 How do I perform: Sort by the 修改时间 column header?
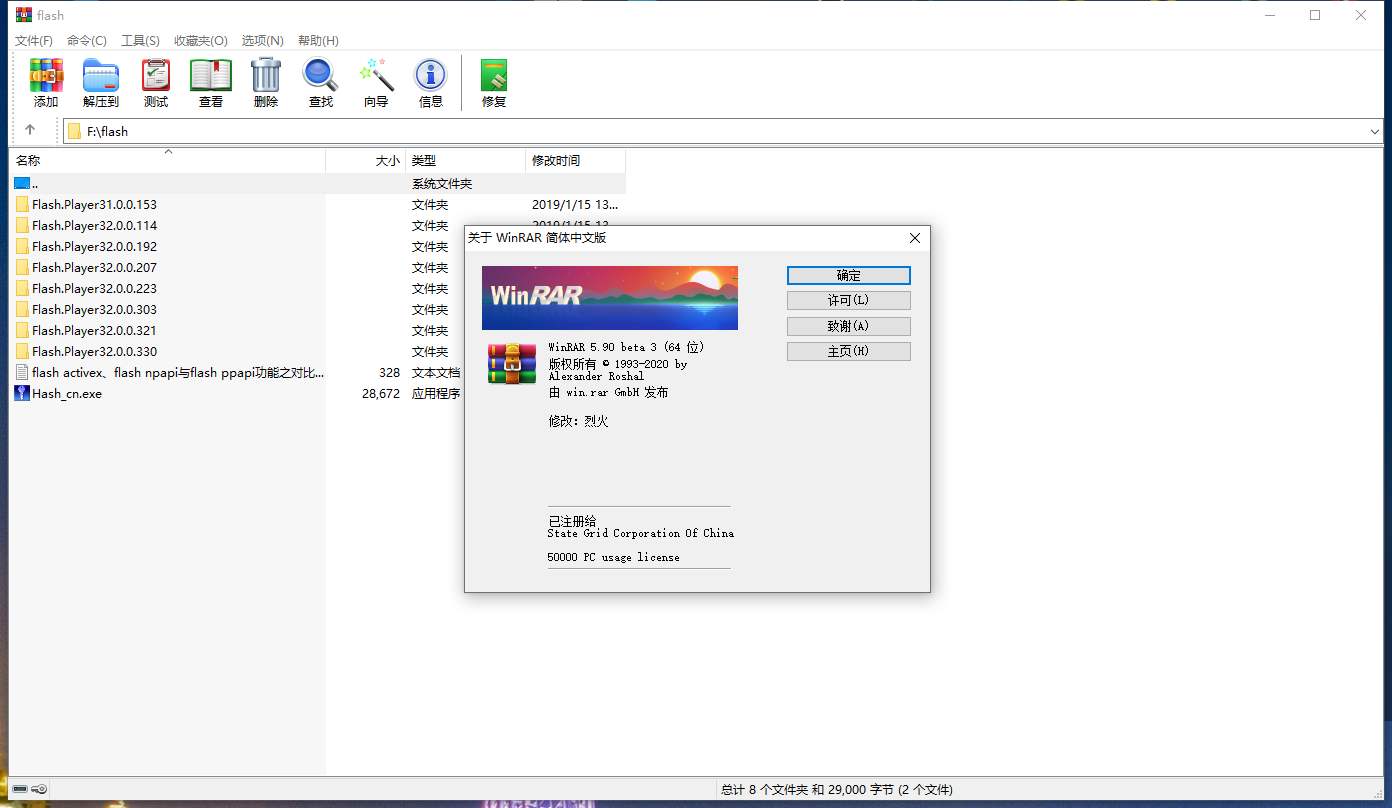click(x=575, y=160)
